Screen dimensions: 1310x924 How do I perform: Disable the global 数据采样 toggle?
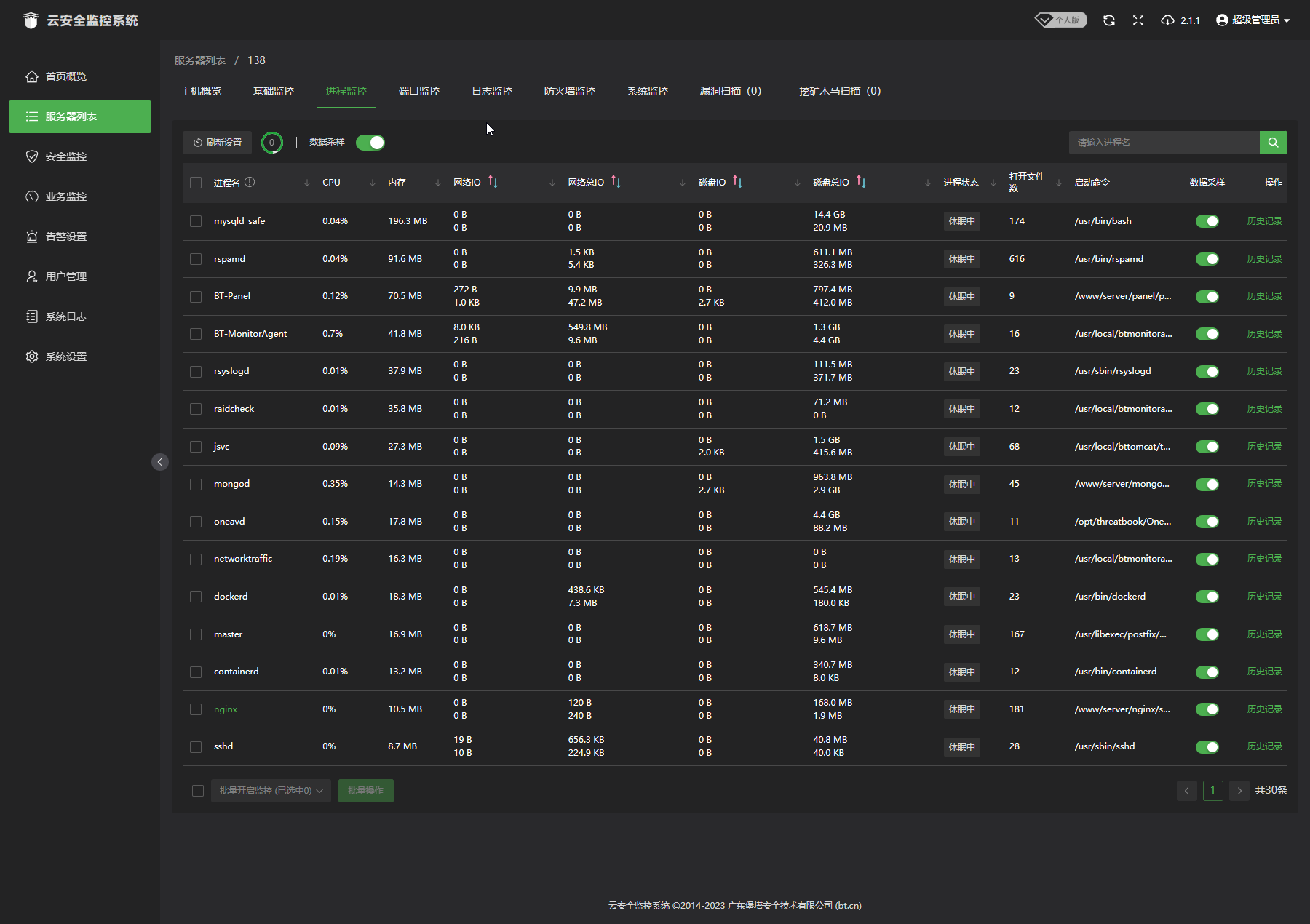[370, 143]
